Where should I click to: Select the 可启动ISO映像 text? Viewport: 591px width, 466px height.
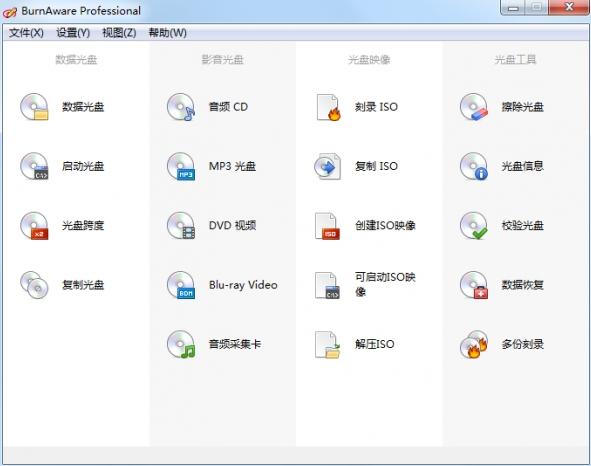[385, 284]
